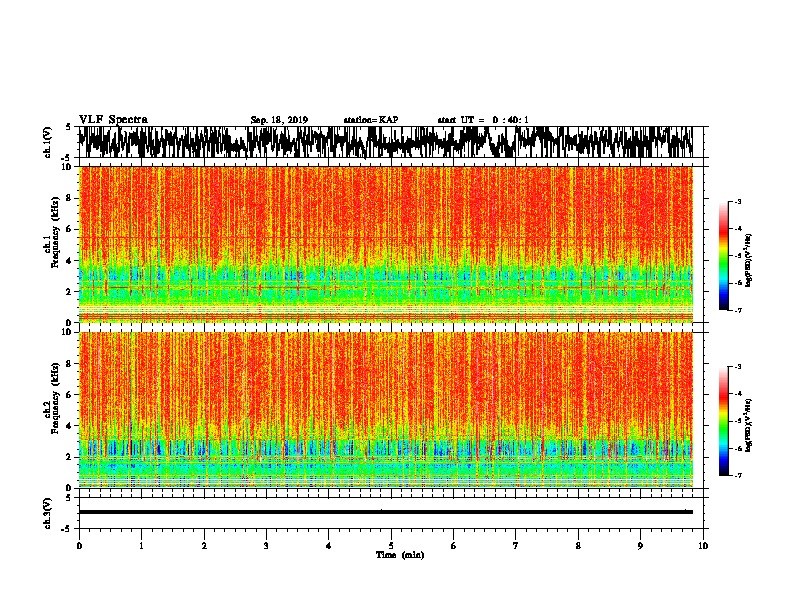Click time axis tick label "7"

[516, 546]
